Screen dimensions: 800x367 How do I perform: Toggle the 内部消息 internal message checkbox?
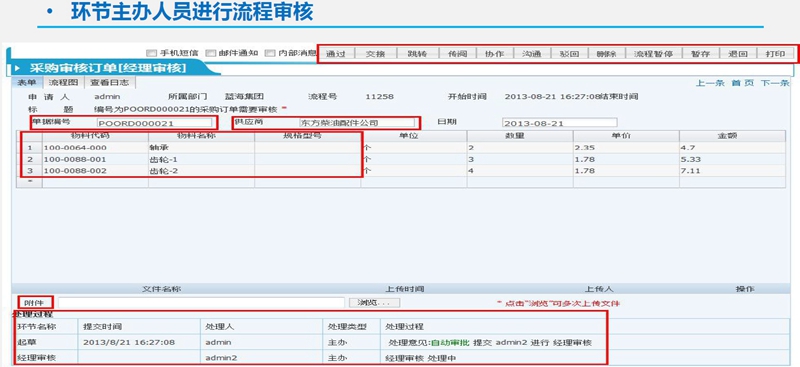pyautogui.click(x=270, y=53)
